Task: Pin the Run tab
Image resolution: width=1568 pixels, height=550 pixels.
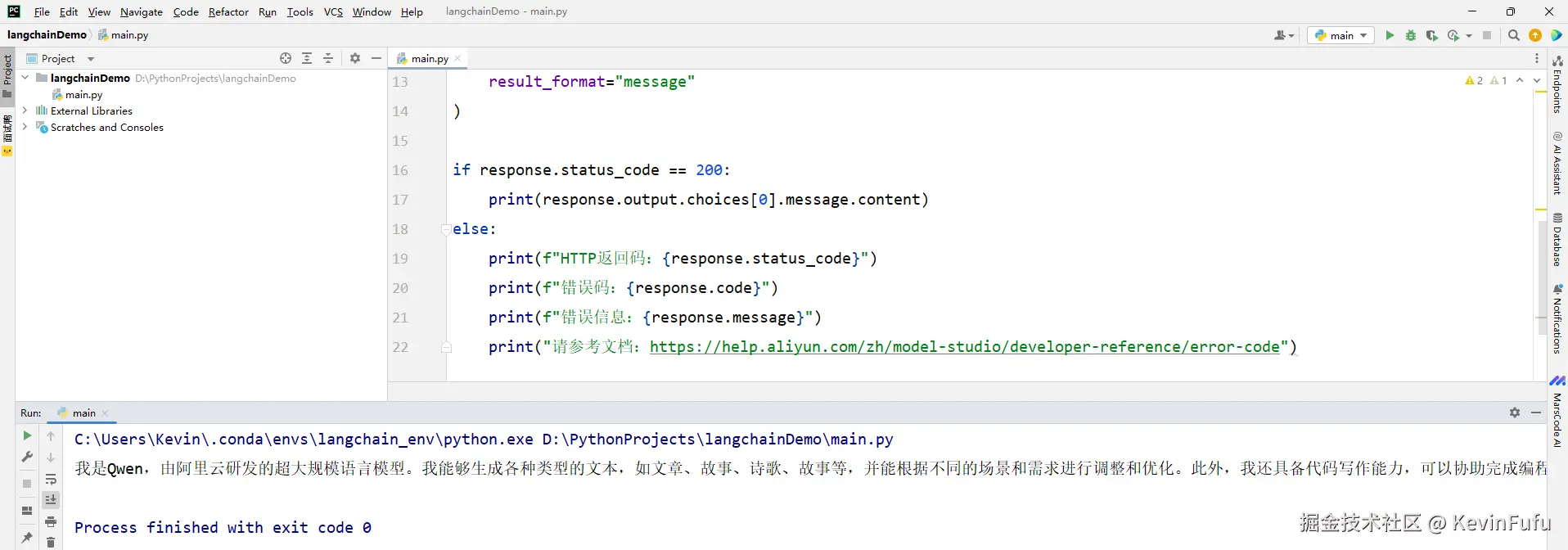Action: (x=27, y=538)
